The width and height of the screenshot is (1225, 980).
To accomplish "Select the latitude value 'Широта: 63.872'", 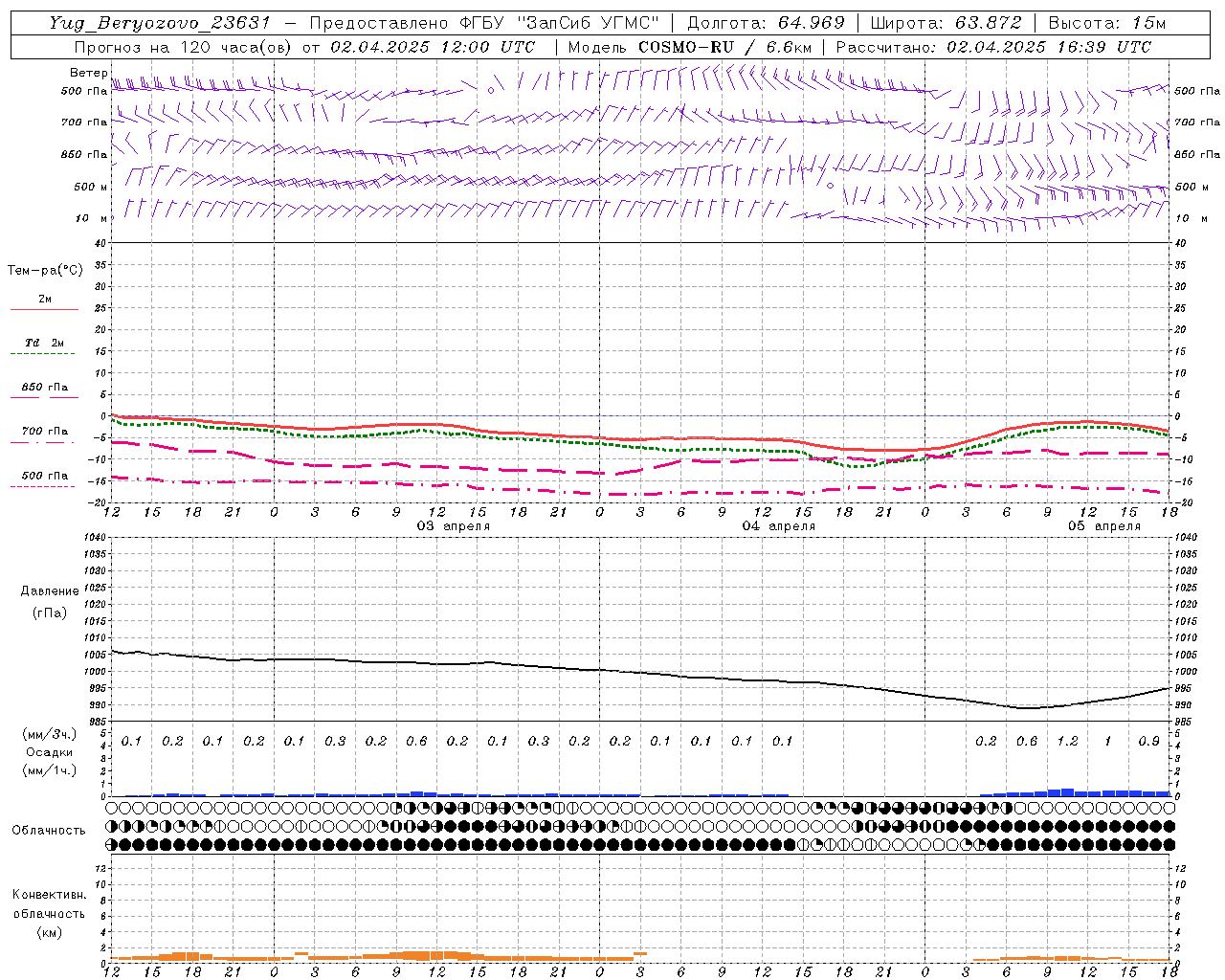I will [x=946, y=23].
